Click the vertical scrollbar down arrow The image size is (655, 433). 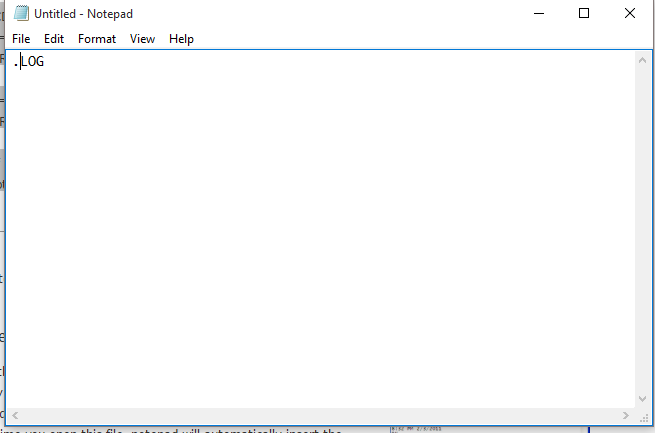pos(642,399)
